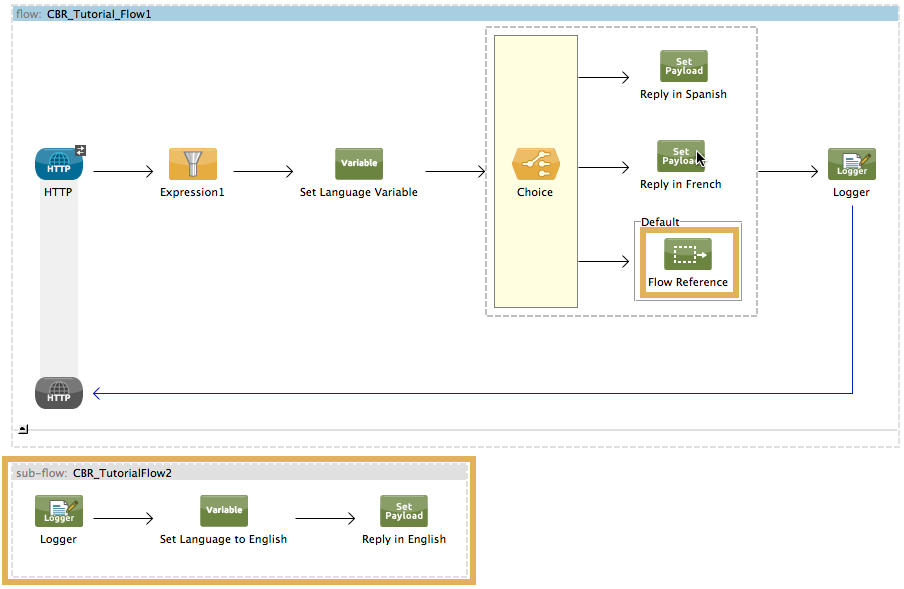Click the Set Language Variable text label

point(358,192)
